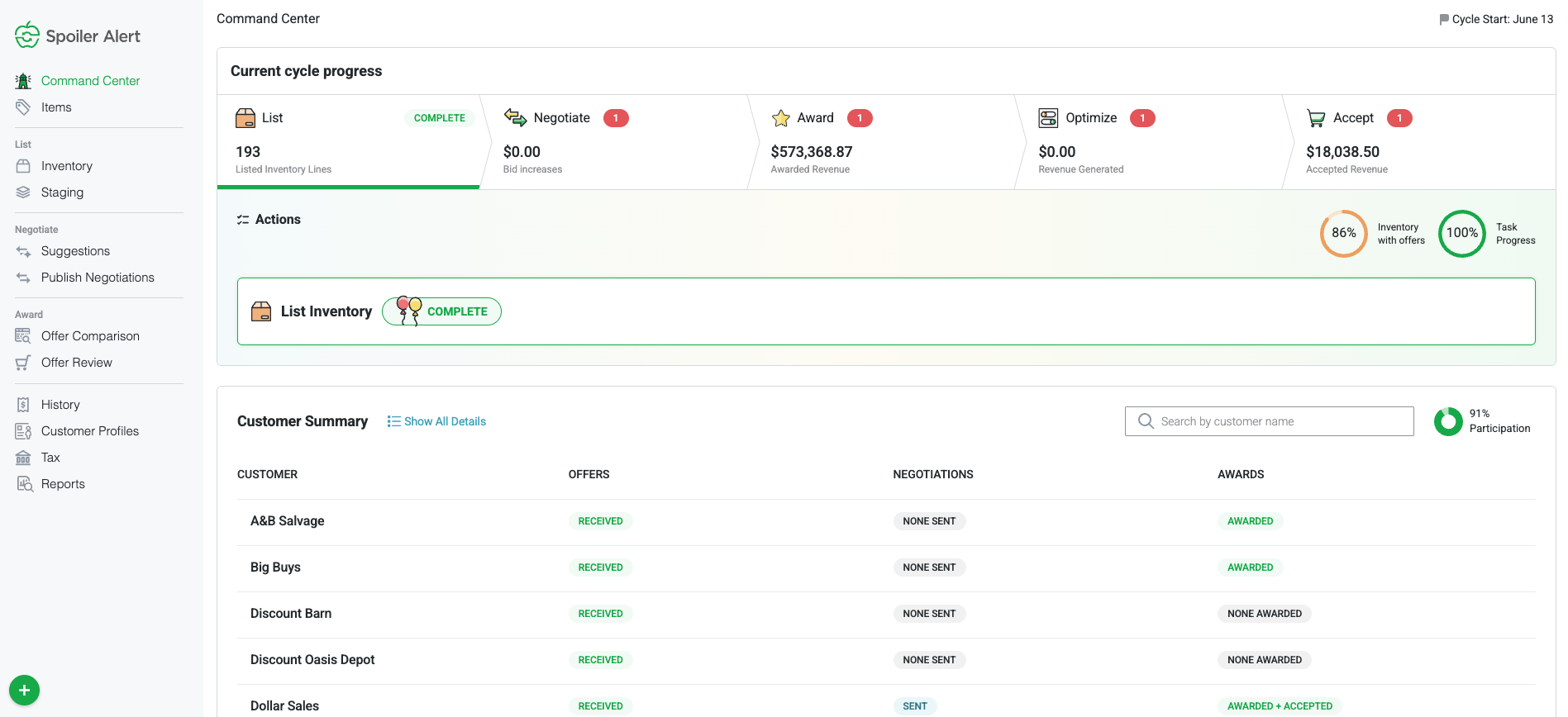Click the Discount Barn customer name

tap(291, 614)
